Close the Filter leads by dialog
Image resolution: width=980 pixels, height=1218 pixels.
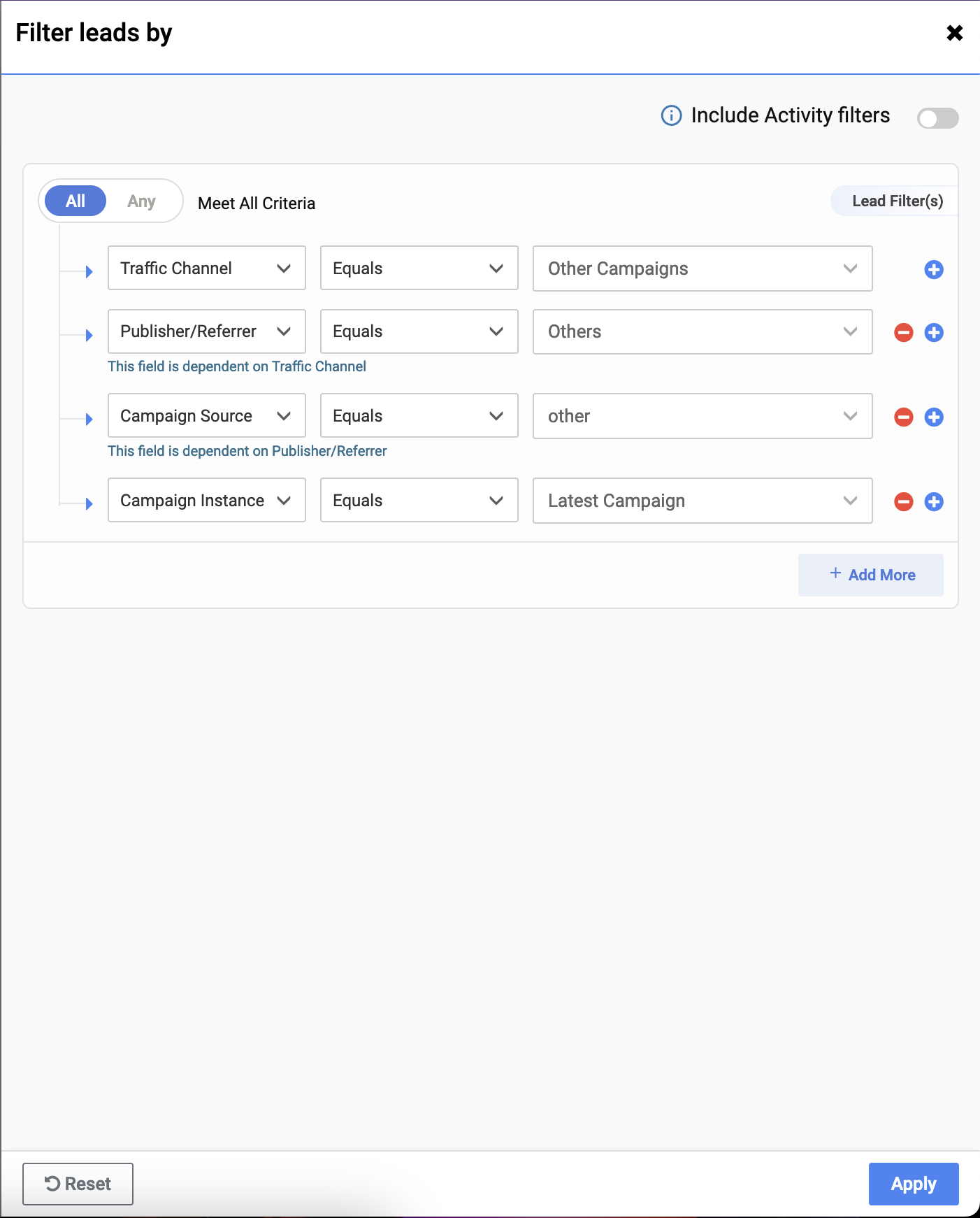[x=954, y=33]
